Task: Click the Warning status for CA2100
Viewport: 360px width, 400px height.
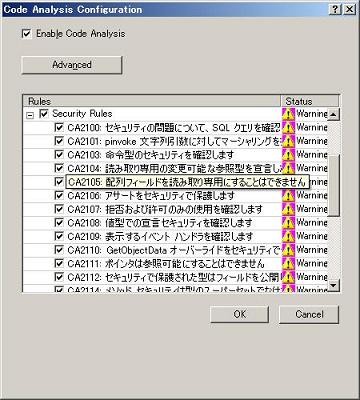Action: 312,128
